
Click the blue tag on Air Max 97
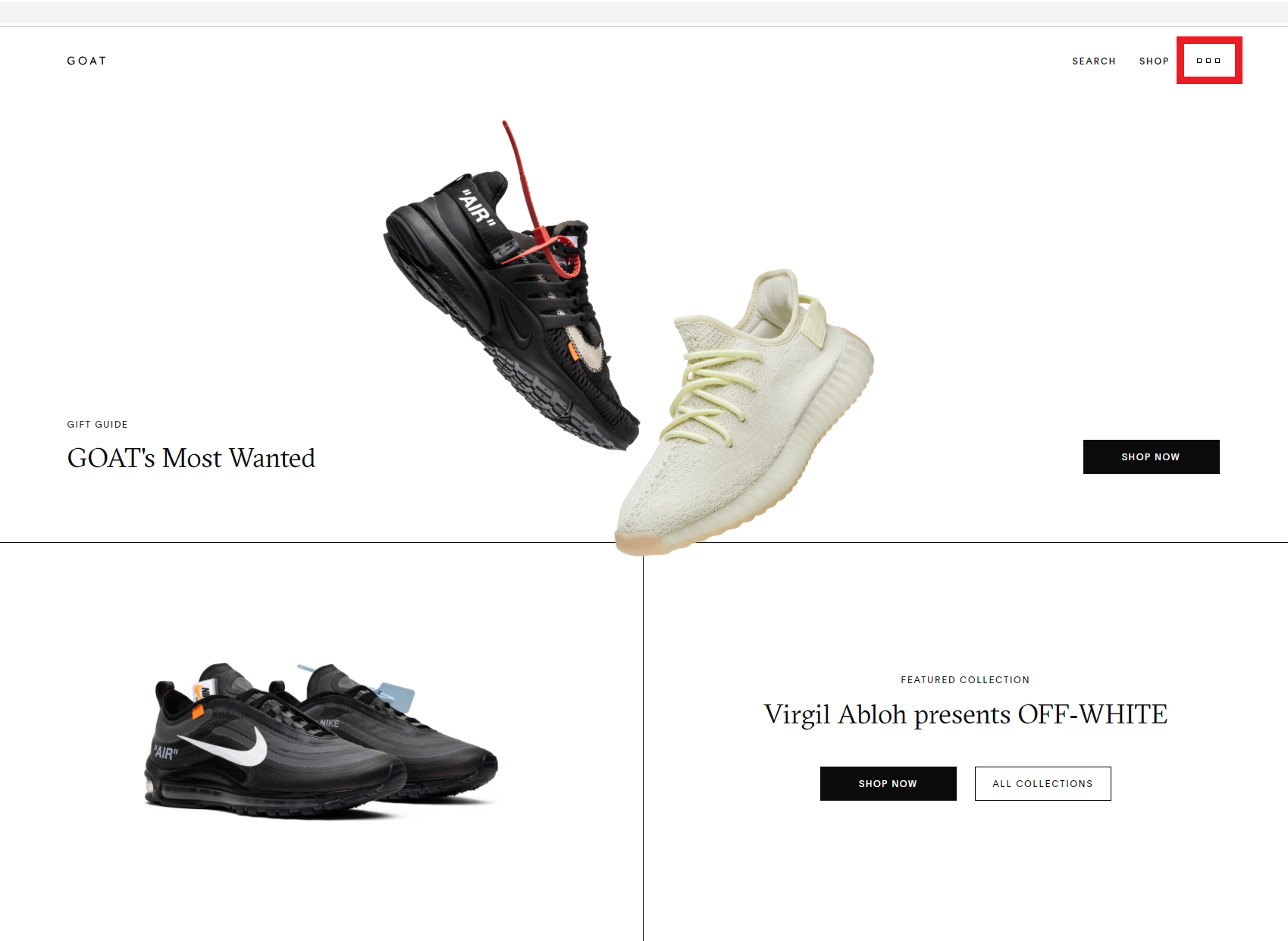coord(396,695)
